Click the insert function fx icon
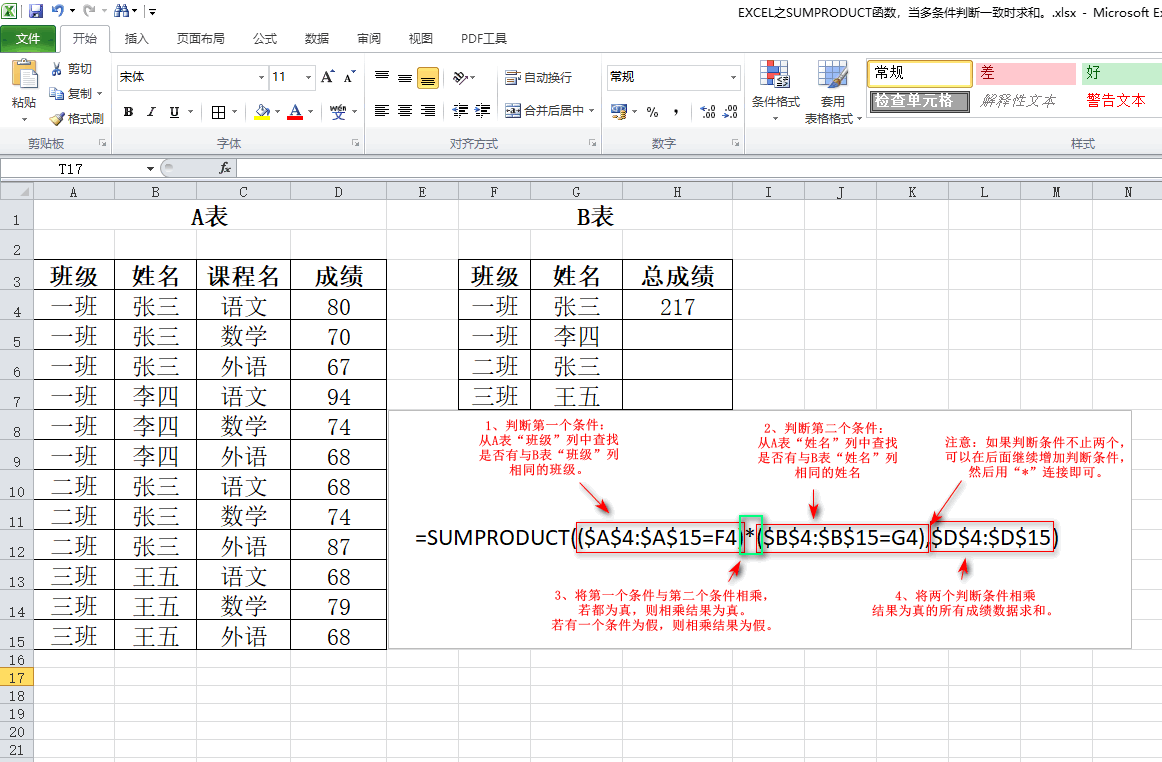Image resolution: width=1162 pixels, height=762 pixels. pos(225,169)
